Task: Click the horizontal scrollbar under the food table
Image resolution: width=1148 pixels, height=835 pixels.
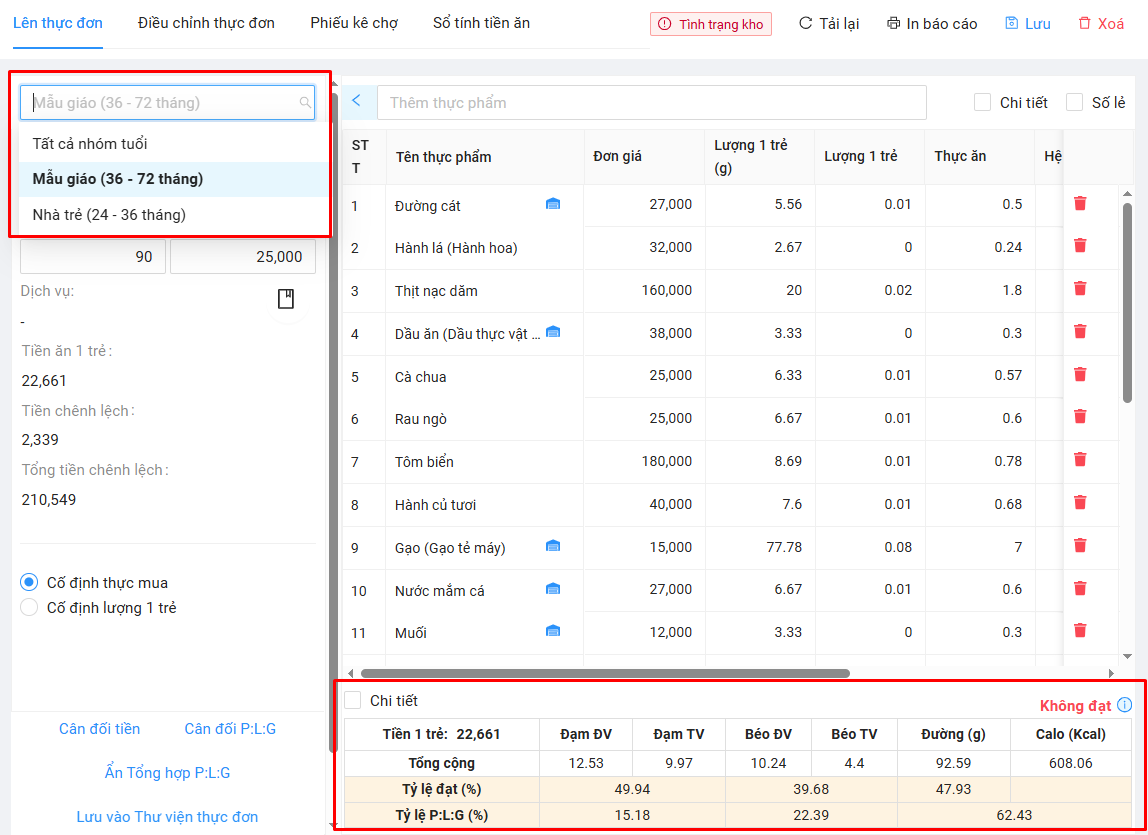Action: coord(605,673)
